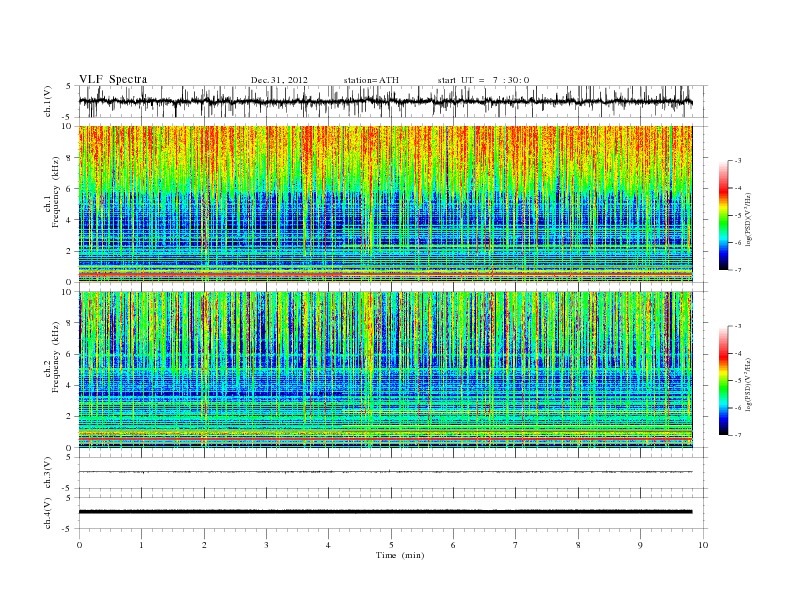792x612 pixels.
Task: Click the 'station=ATH' header label
Action: [371, 80]
